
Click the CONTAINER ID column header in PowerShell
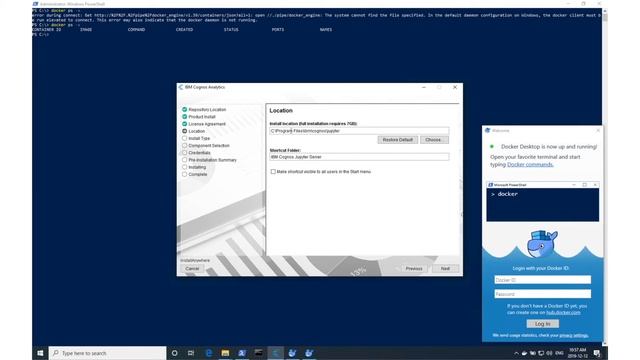click(x=47, y=30)
